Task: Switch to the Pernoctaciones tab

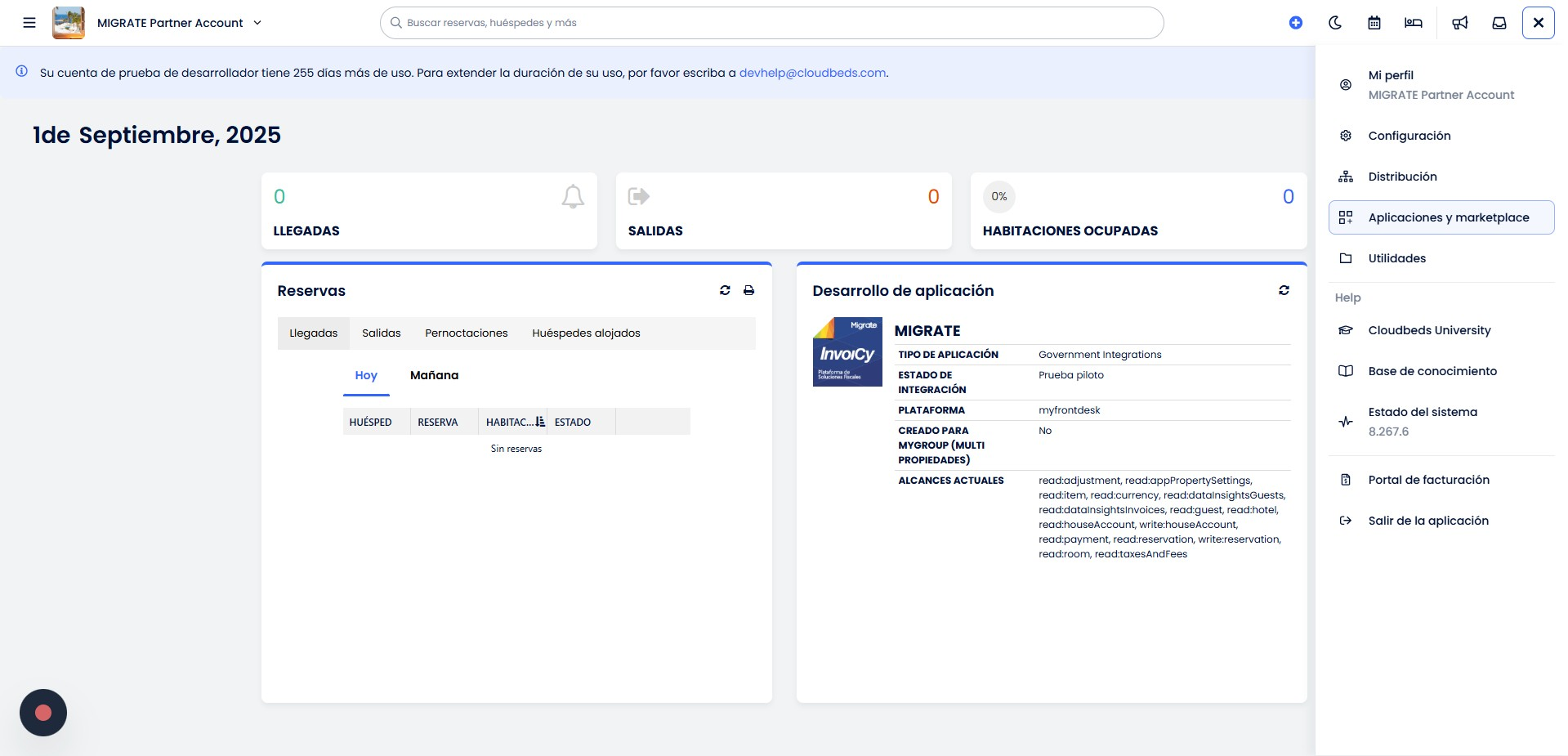Action: coord(467,333)
